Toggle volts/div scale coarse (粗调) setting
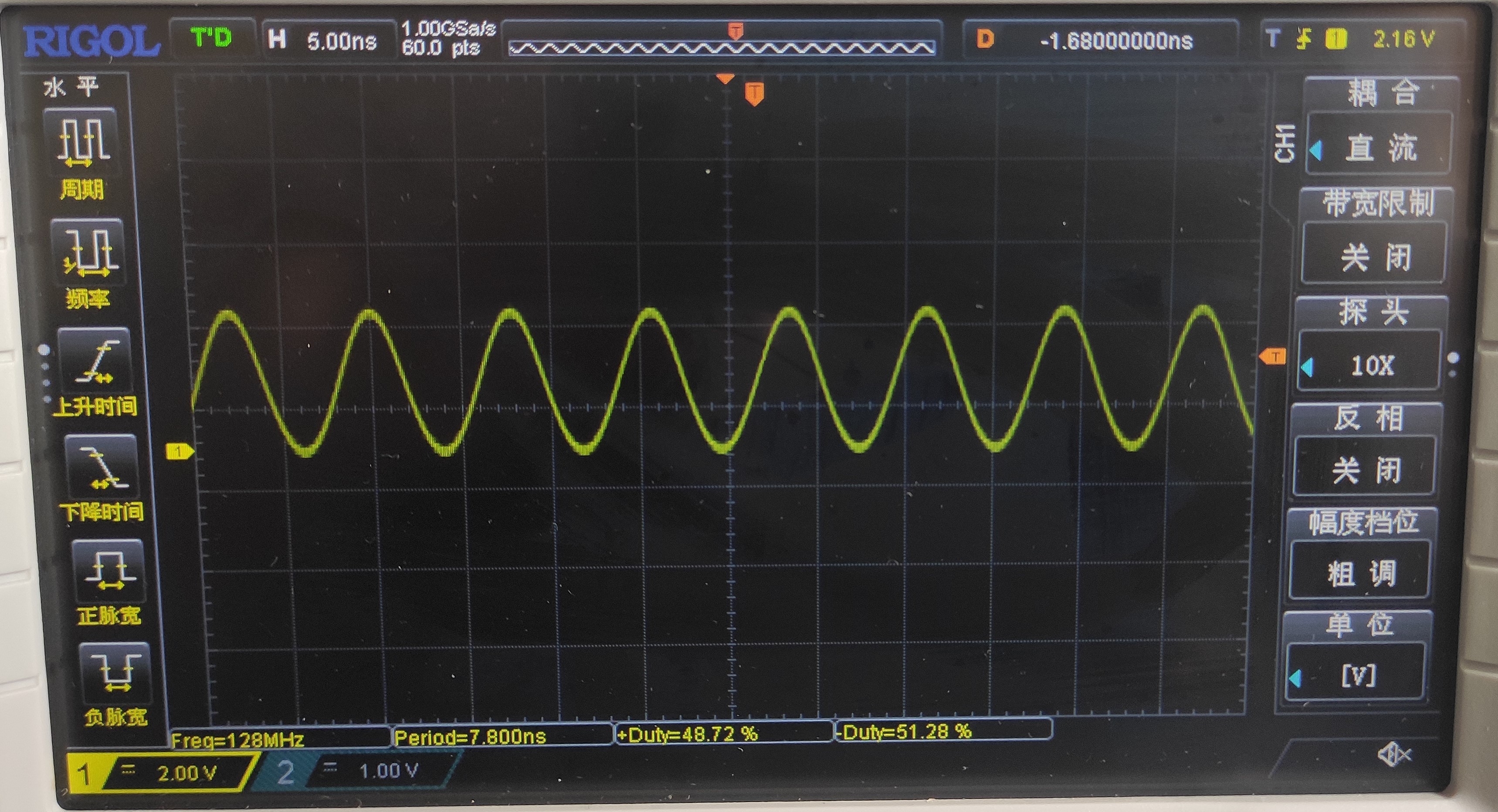This screenshot has width=1498, height=812. pyautogui.click(x=1360, y=572)
